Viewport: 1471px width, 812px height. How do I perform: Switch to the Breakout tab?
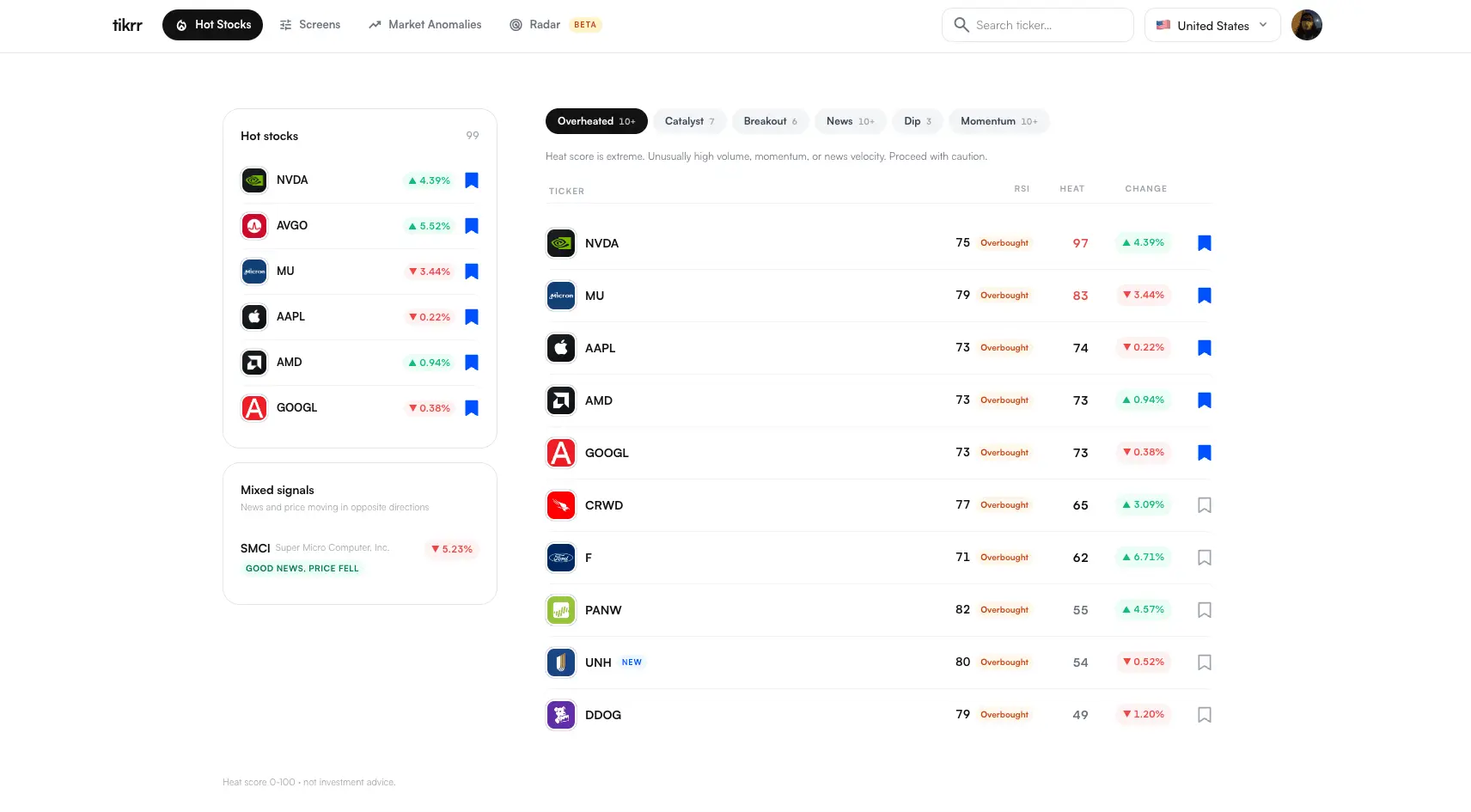(771, 121)
